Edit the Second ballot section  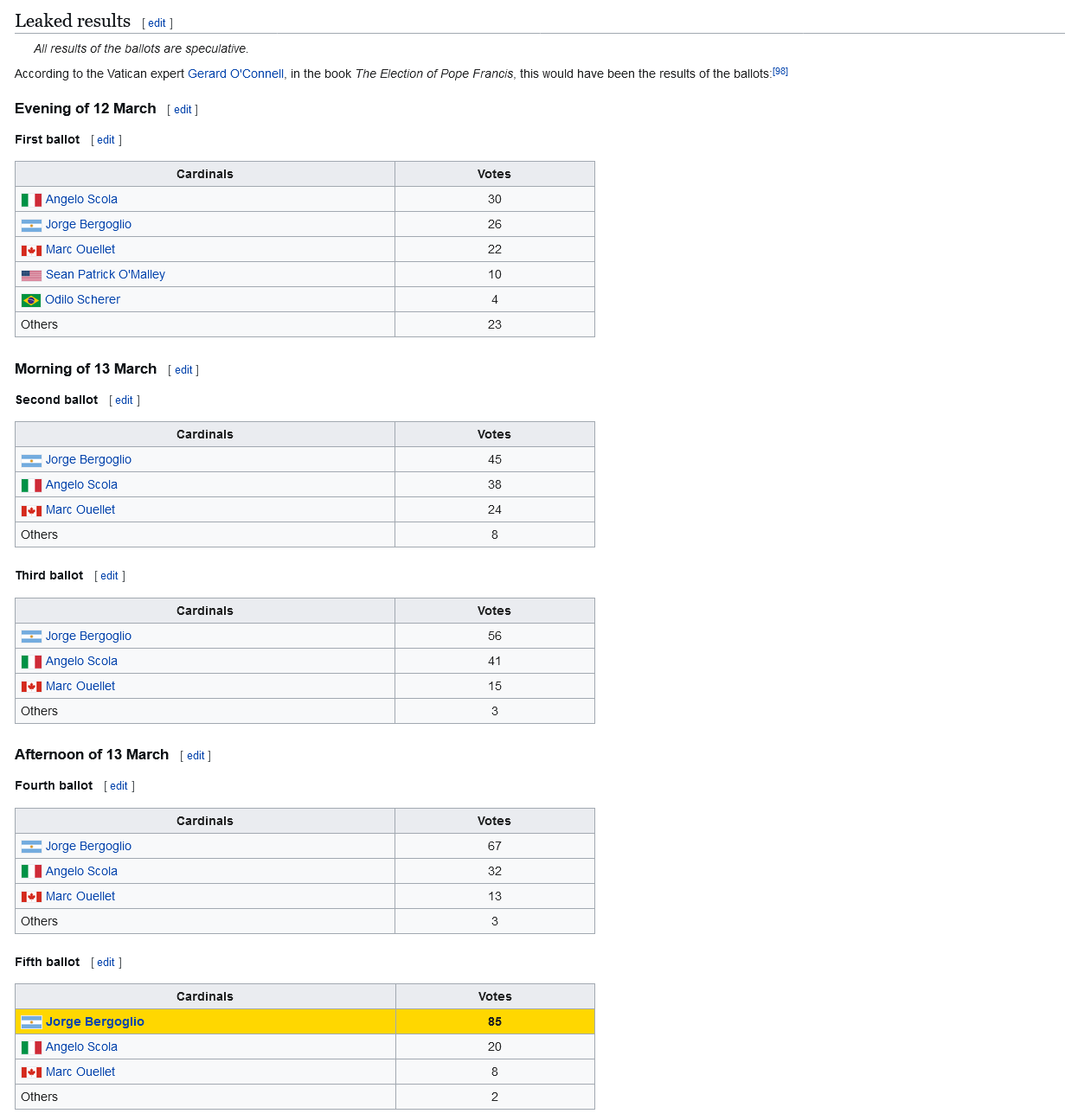[124, 400]
